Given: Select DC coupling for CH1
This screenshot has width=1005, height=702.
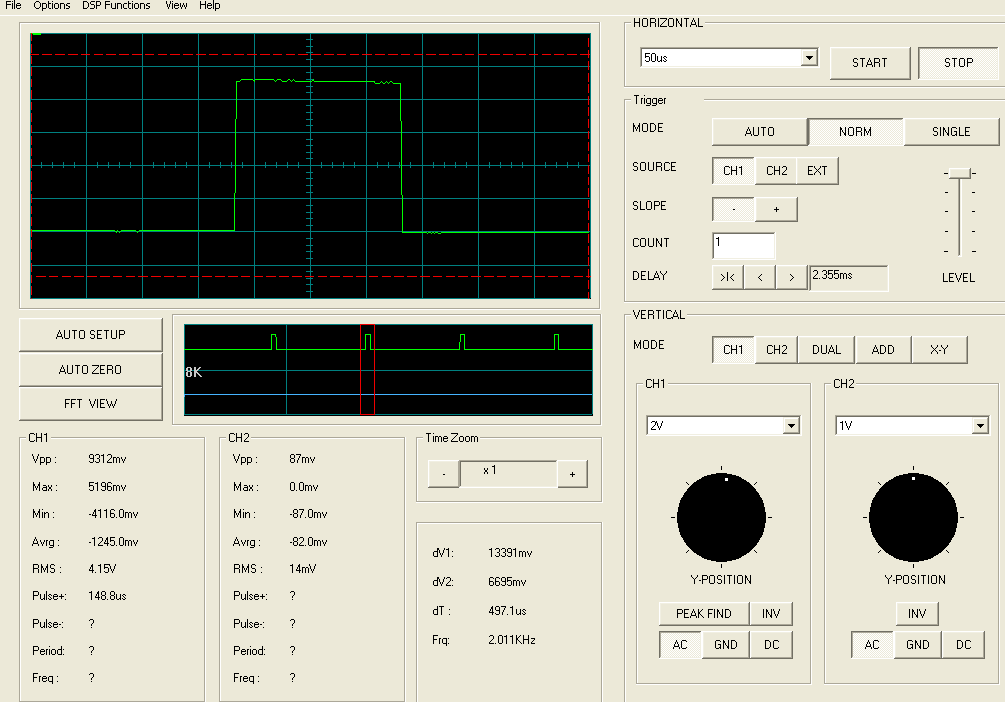Looking at the screenshot, I should tap(771, 645).
